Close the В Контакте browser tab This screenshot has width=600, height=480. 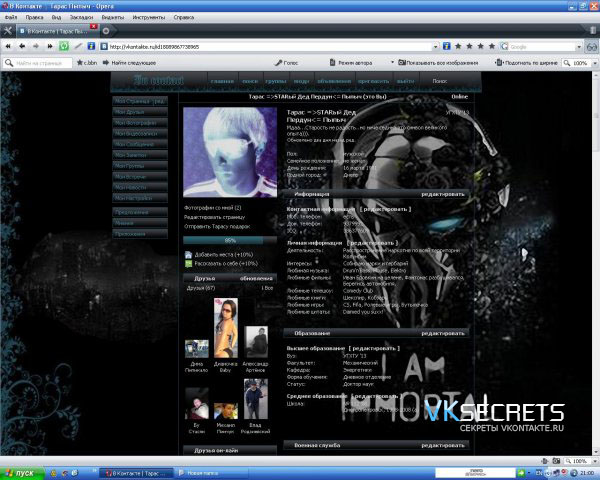(x=93, y=26)
